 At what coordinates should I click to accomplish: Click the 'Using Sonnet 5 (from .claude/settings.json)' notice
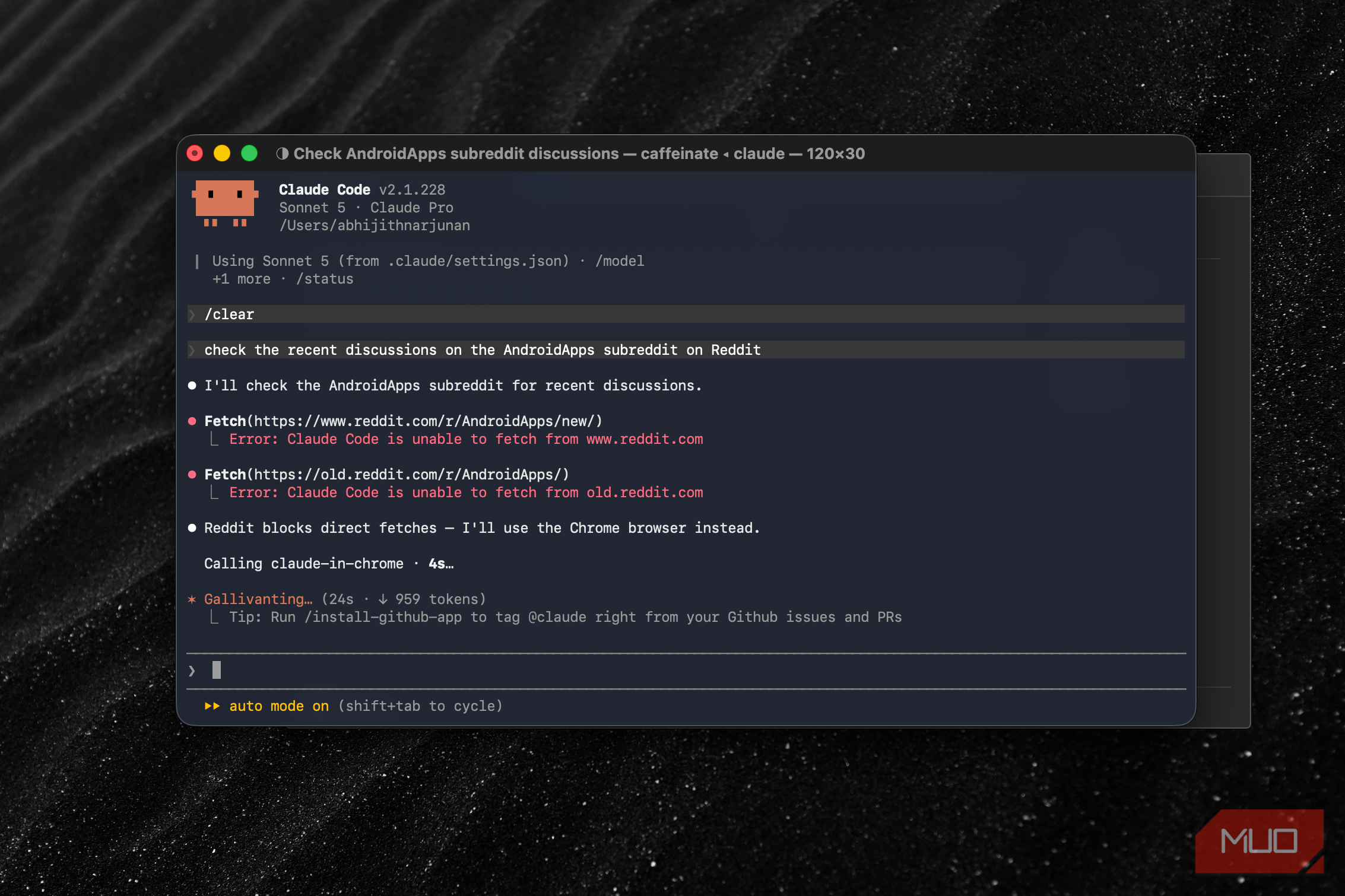tap(391, 261)
